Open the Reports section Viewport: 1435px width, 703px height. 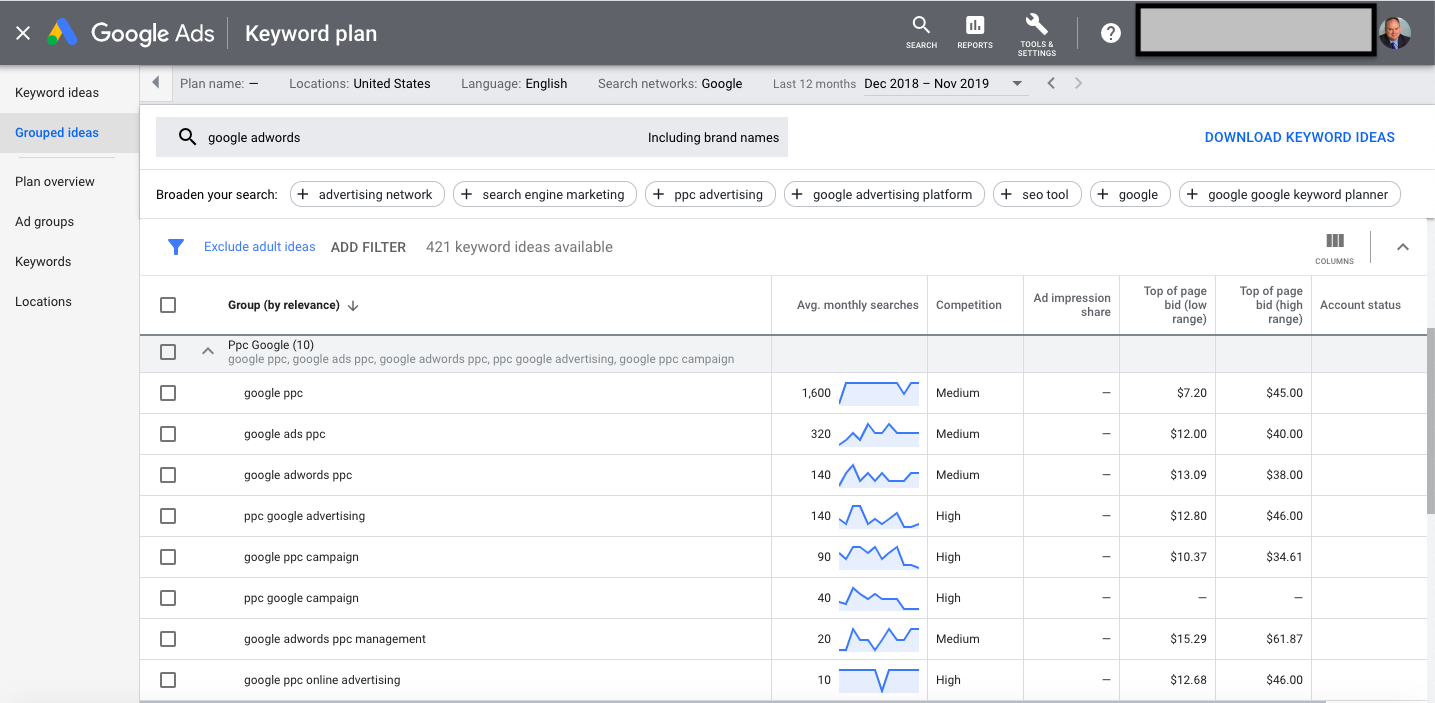(x=973, y=32)
